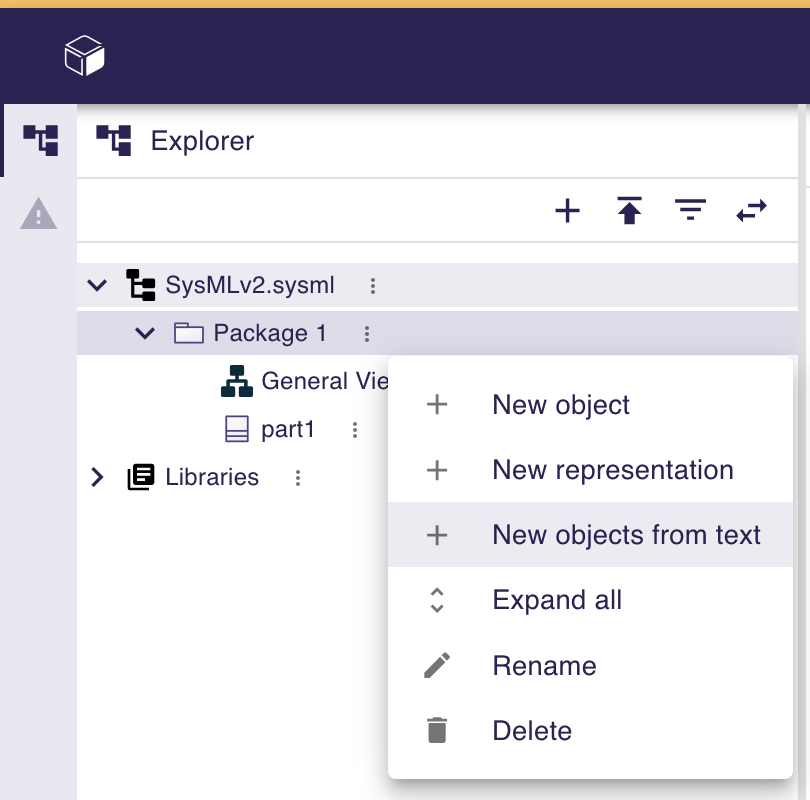Expand the Libraries node
Viewport: 810px width, 800px height.
click(97, 477)
